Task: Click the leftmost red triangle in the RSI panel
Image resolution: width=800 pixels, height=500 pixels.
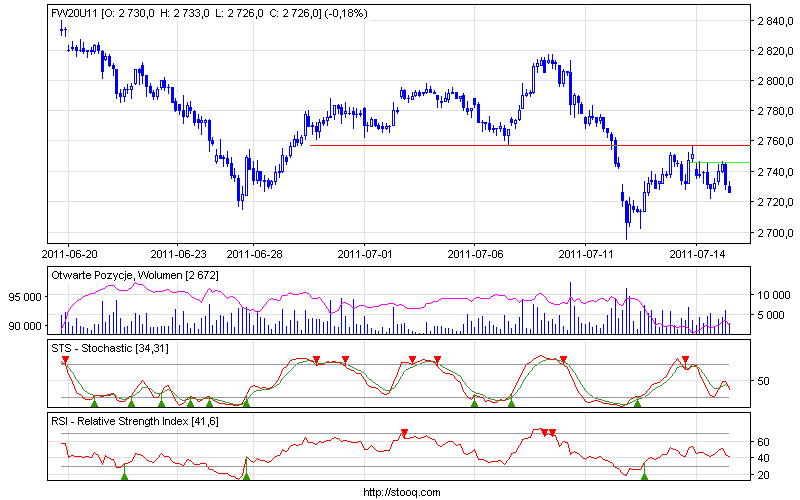Action: point(404,433)
